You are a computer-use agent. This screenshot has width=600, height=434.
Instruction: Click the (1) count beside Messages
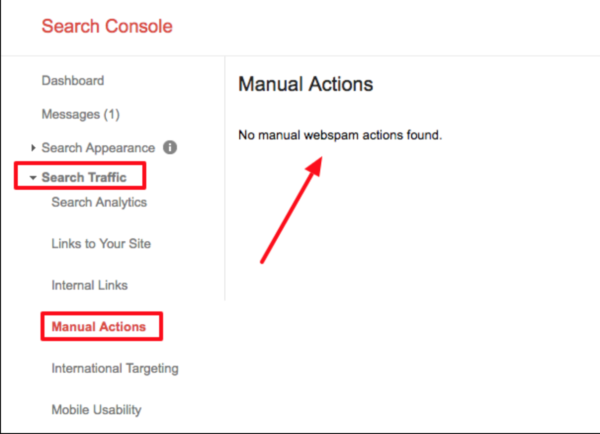click(x=112, y=114)
